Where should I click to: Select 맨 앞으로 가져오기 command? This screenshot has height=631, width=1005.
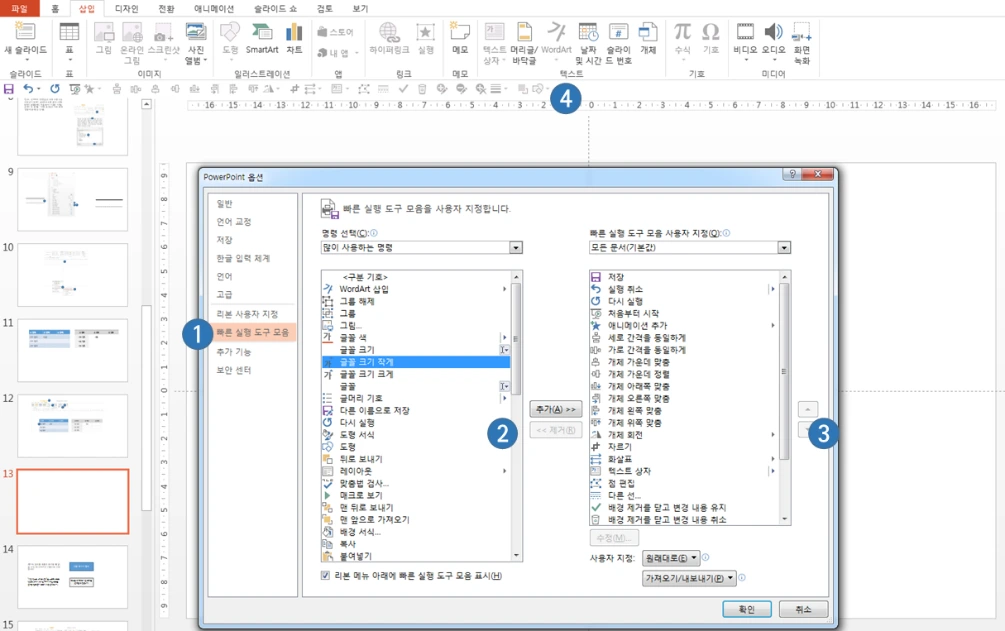click(x=415, y=519)
